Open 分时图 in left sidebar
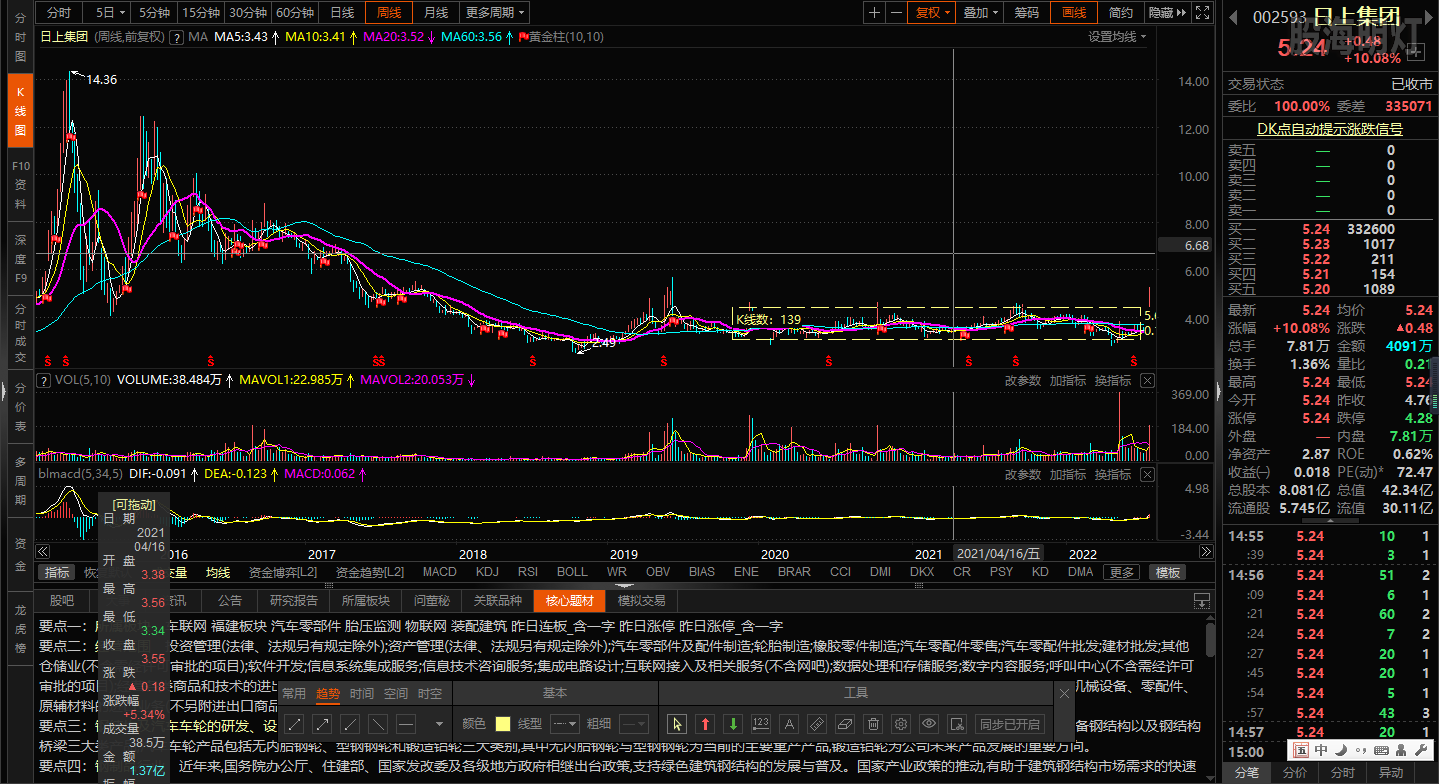Screen dimensions: 1439x784 point(19,36)
